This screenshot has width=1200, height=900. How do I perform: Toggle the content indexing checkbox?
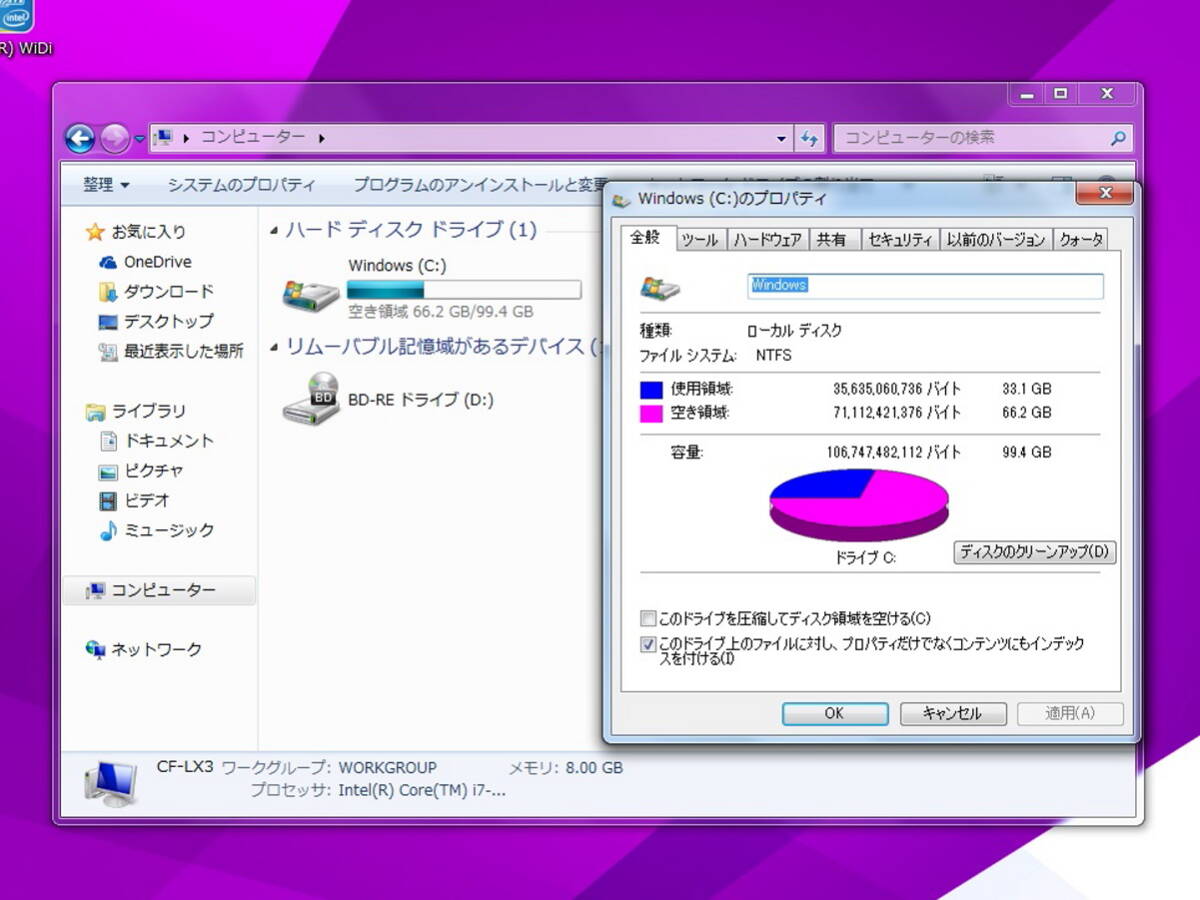649,645
